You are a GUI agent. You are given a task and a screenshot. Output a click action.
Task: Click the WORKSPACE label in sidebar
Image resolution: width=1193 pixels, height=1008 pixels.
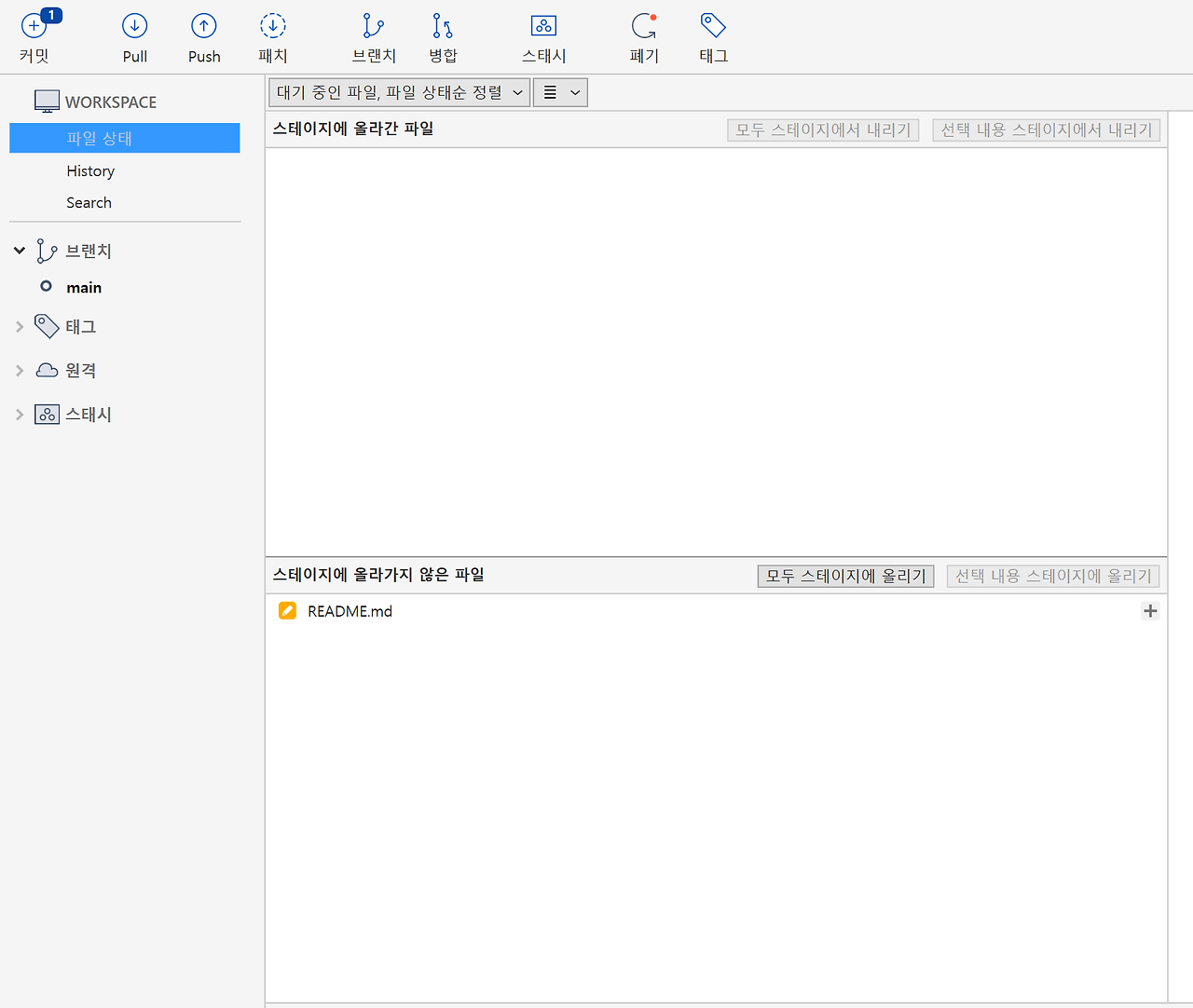(x=111, y=102)
